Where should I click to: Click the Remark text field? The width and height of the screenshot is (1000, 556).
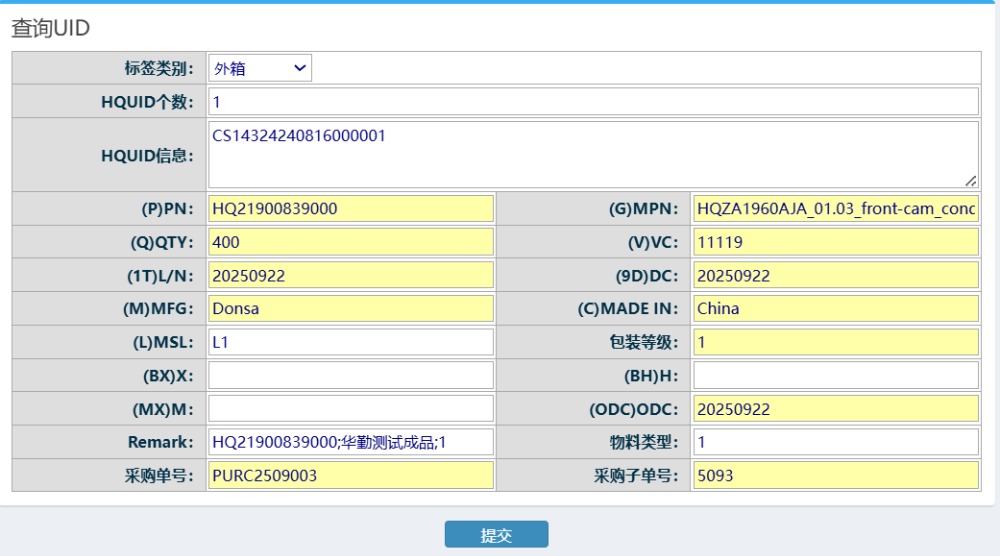click(351, 442)
